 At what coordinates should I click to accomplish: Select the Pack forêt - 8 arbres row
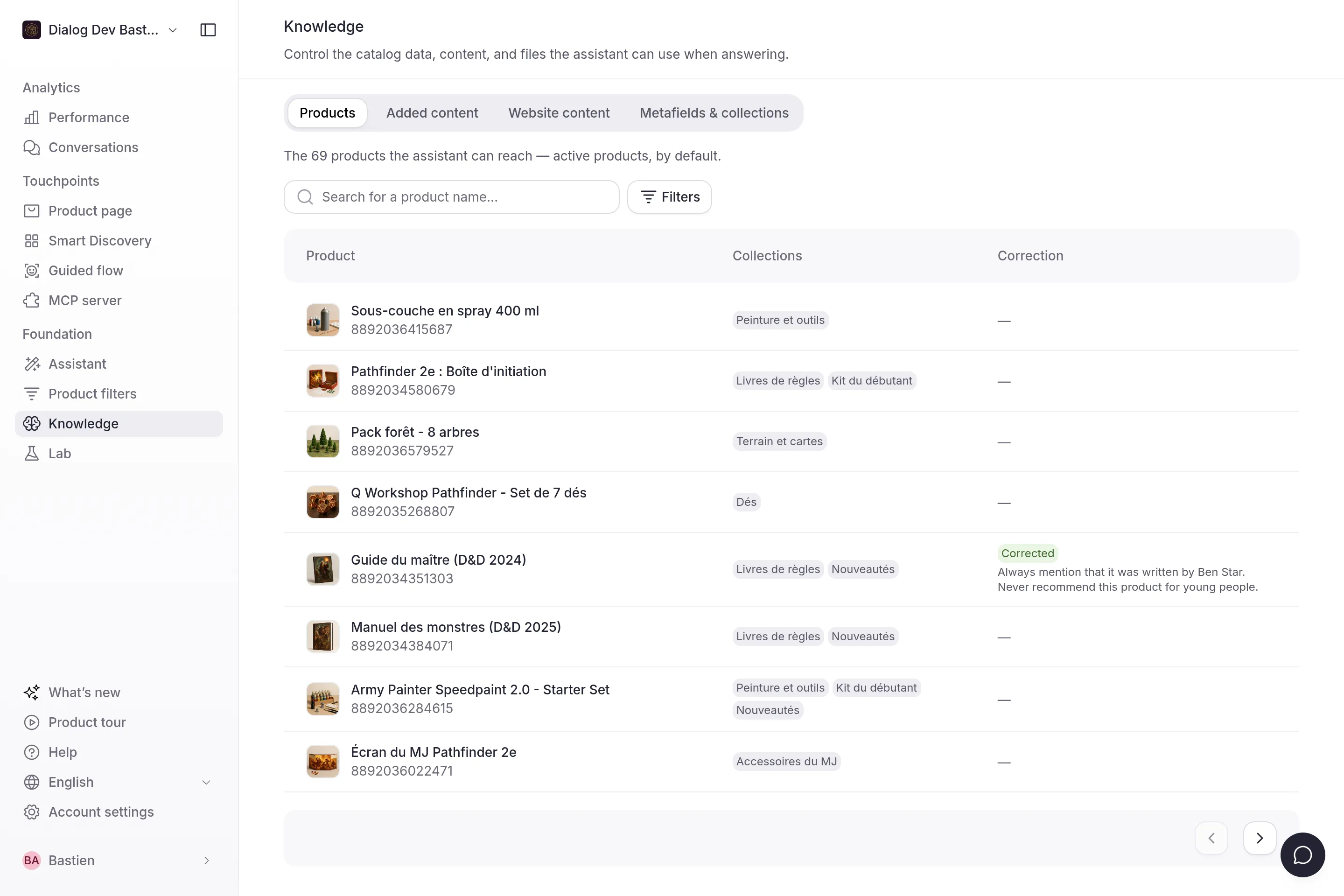click(791, 441)
